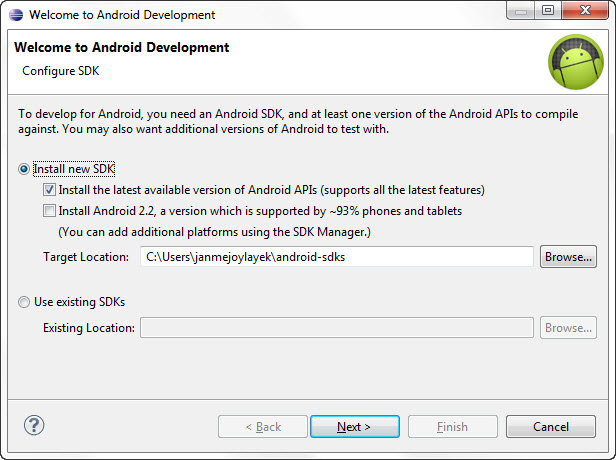Uncheck Install latest available Android APIs

pos(49,190)
